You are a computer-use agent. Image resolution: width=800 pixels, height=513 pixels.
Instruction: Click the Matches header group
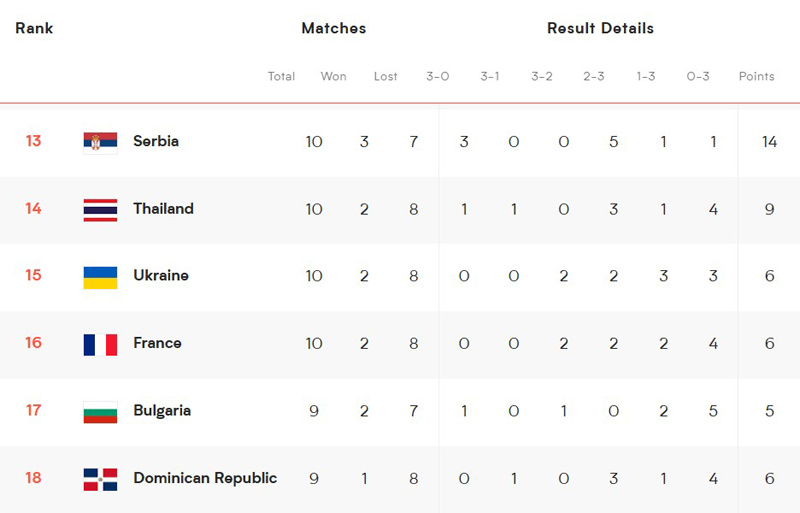(x=334, y=28)
